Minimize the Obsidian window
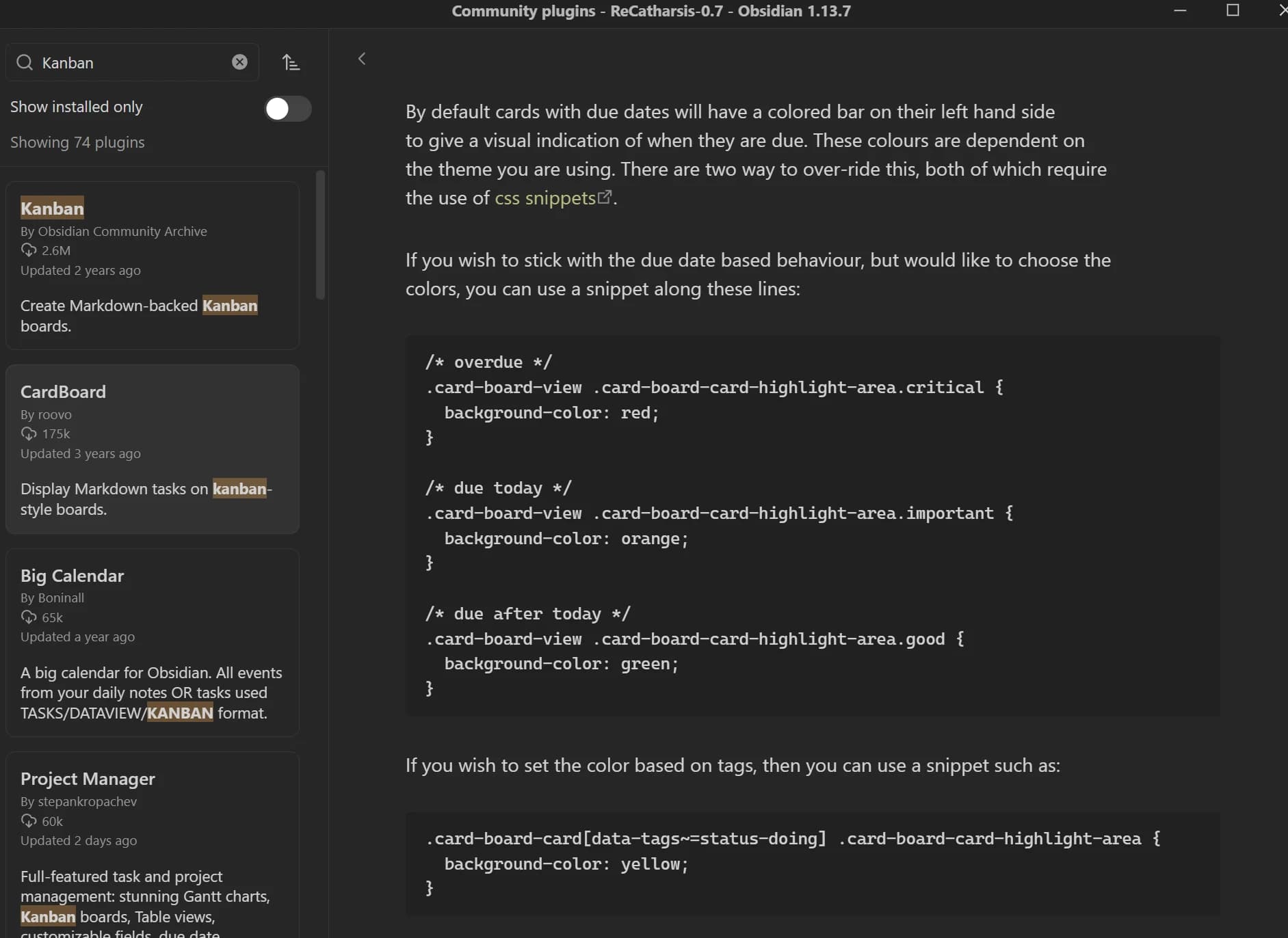This screenshot has height=938, width=1288. [x=1180, y=10]
